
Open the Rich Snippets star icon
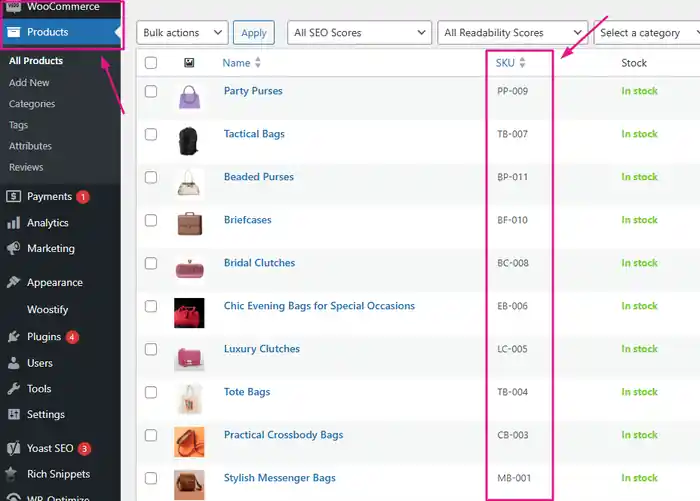tap(12, 473)
